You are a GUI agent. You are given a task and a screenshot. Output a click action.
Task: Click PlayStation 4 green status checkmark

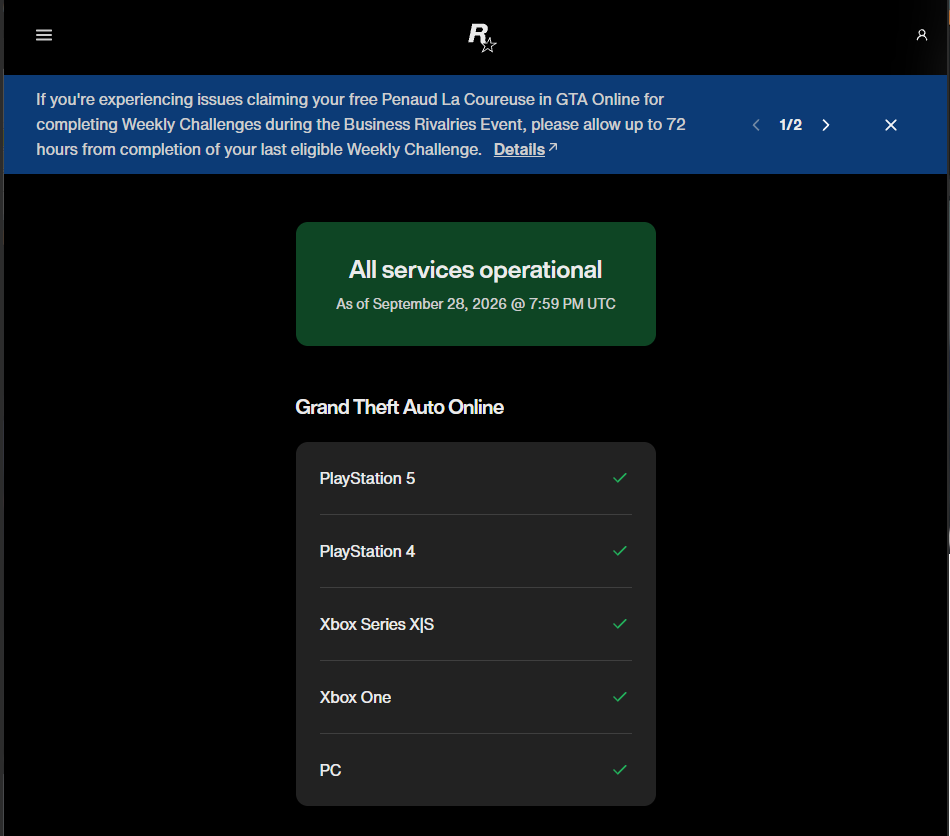point(620,551)
